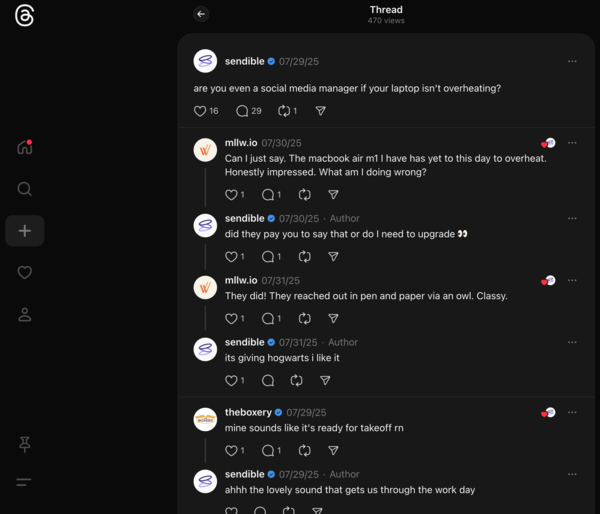Open more options on theboxery's reply
The width and height of the screenshot is (600, 514).
(572, 412)
